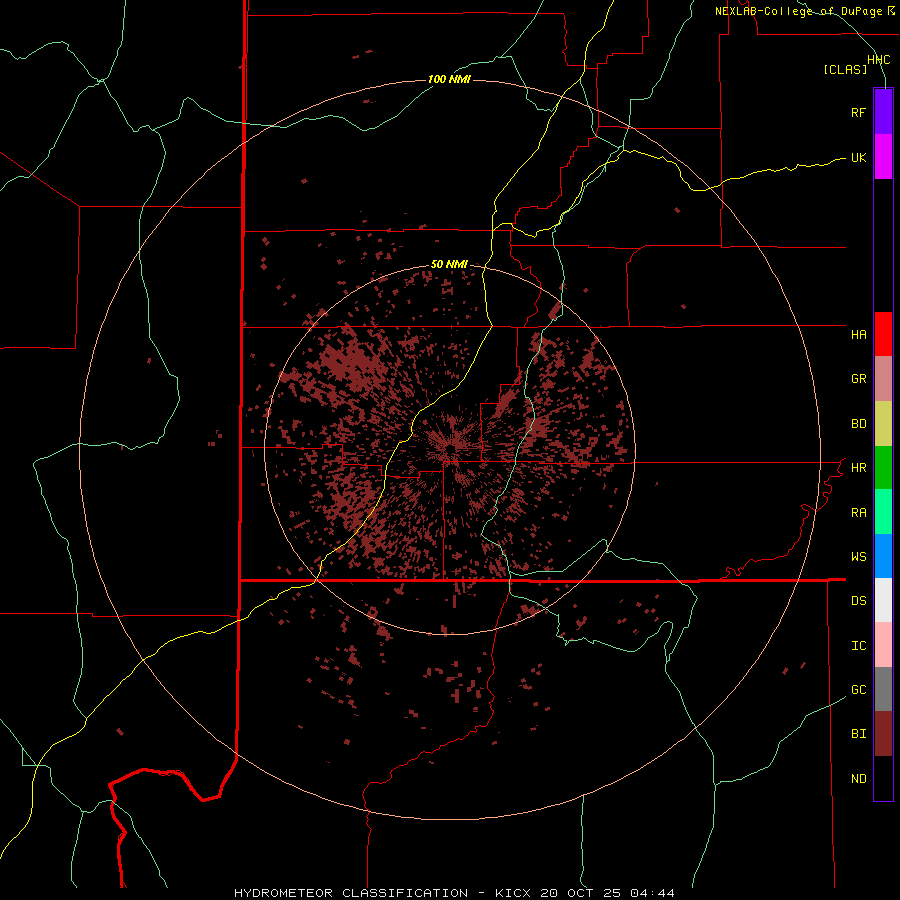Select the ND black legend swatch
Viewport: 900px width, 900px height.
pyautogui.click(x=883, y=778)
